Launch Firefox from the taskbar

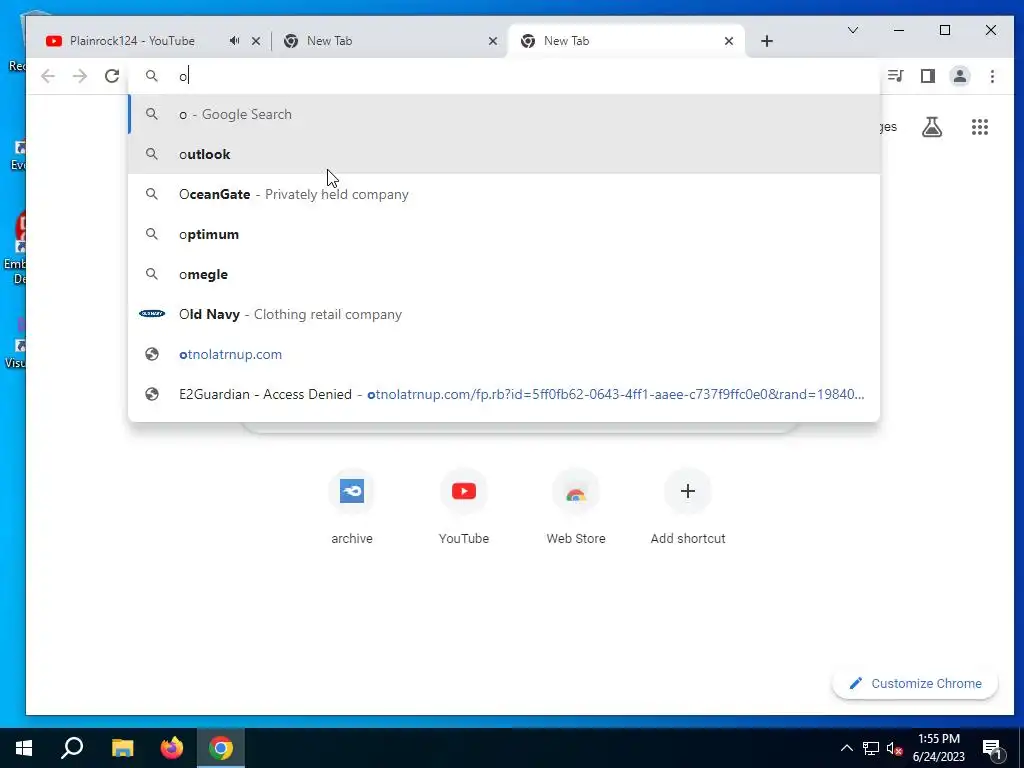pos(172,748)
